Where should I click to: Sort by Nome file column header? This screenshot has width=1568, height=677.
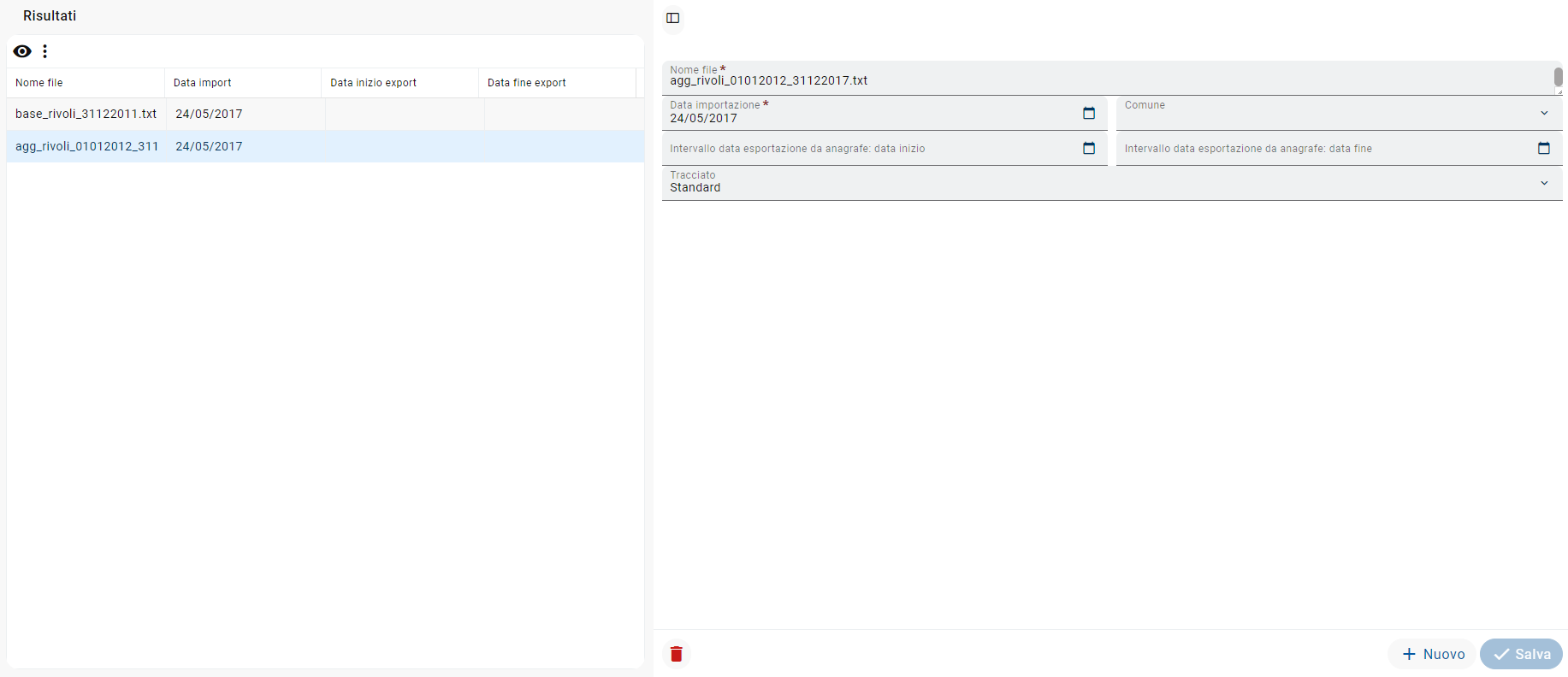(86, 83)
